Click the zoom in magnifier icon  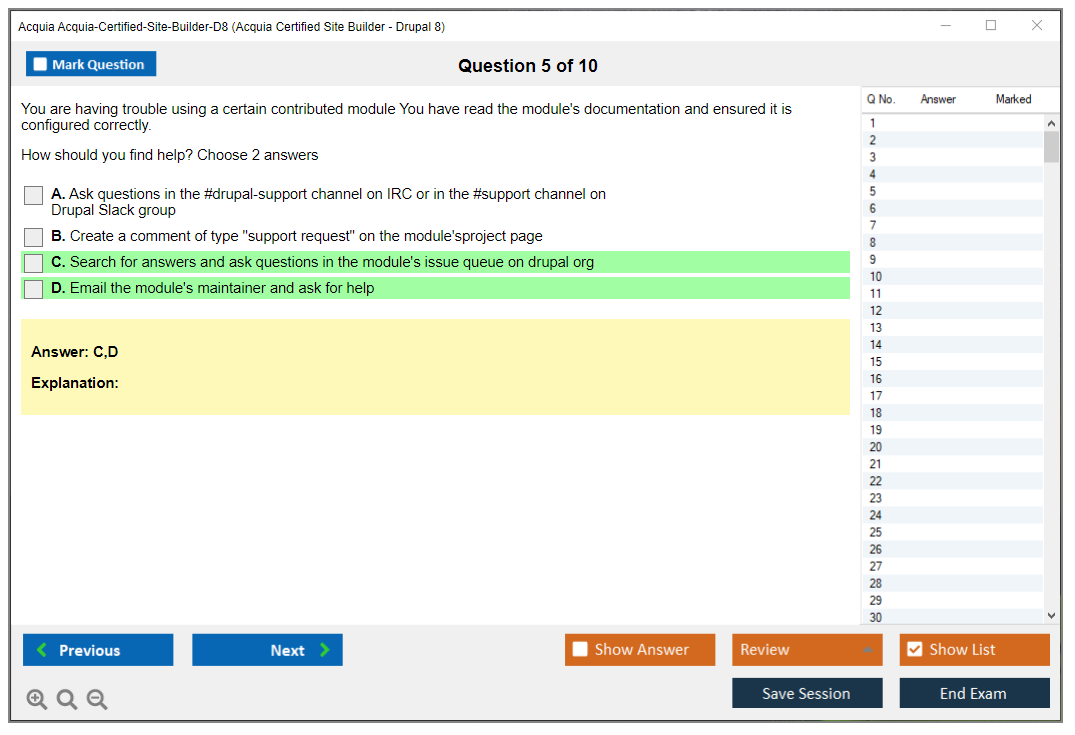click(x=37, y=700)
